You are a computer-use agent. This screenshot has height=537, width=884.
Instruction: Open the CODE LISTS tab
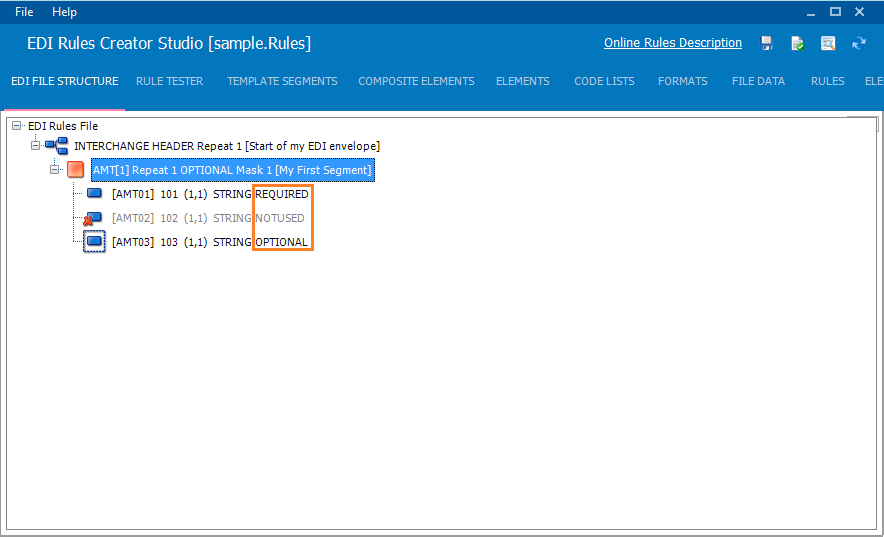[604, 81]
